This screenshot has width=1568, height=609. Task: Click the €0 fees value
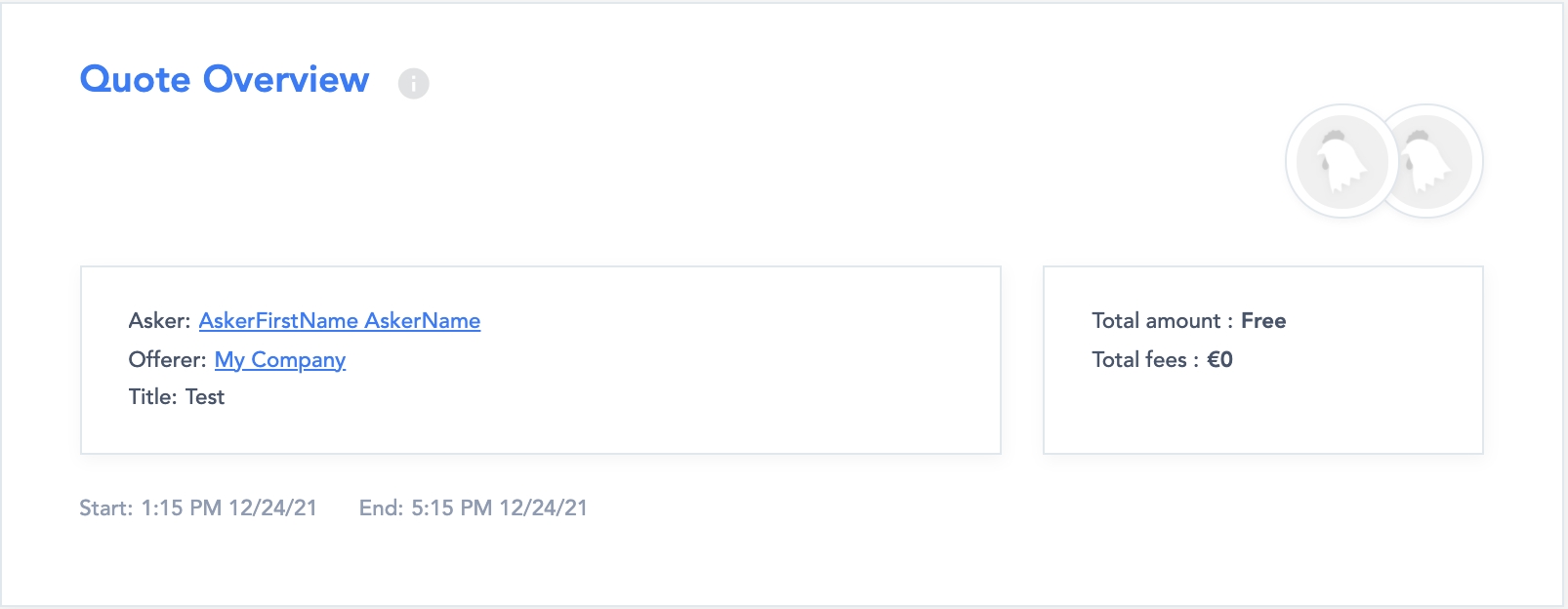tap(1219, 360)
